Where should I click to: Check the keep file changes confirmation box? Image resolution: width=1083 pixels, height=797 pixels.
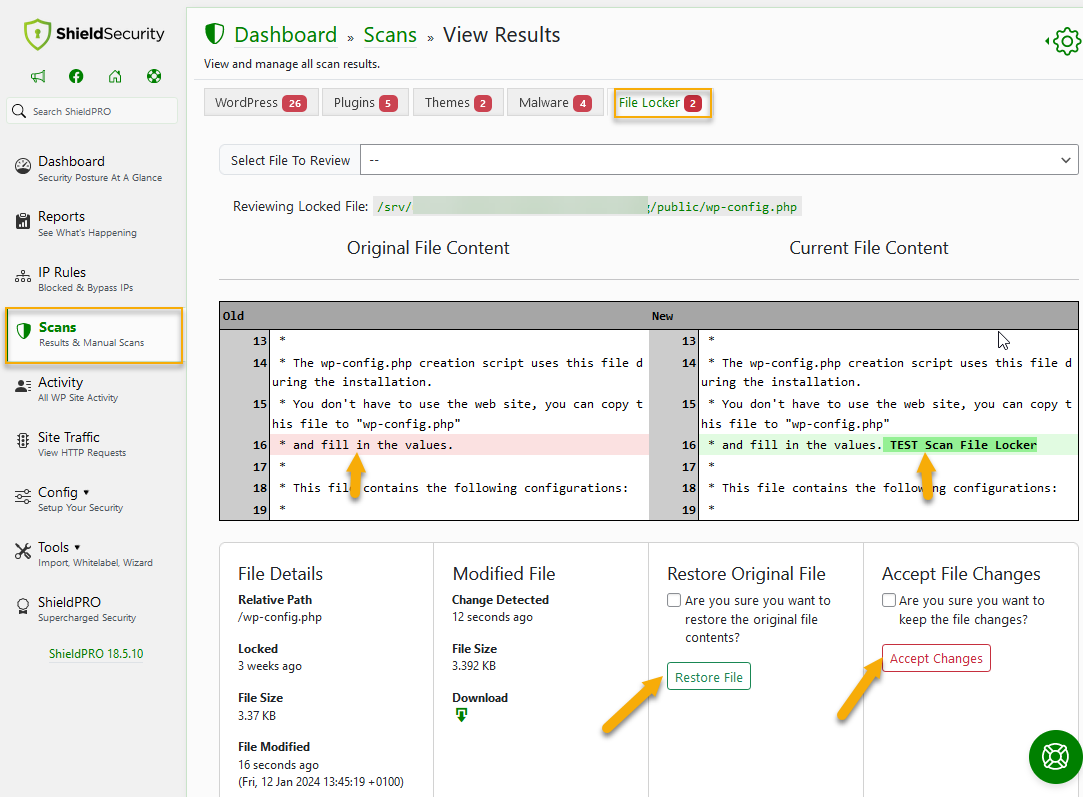tap(889, 600)
